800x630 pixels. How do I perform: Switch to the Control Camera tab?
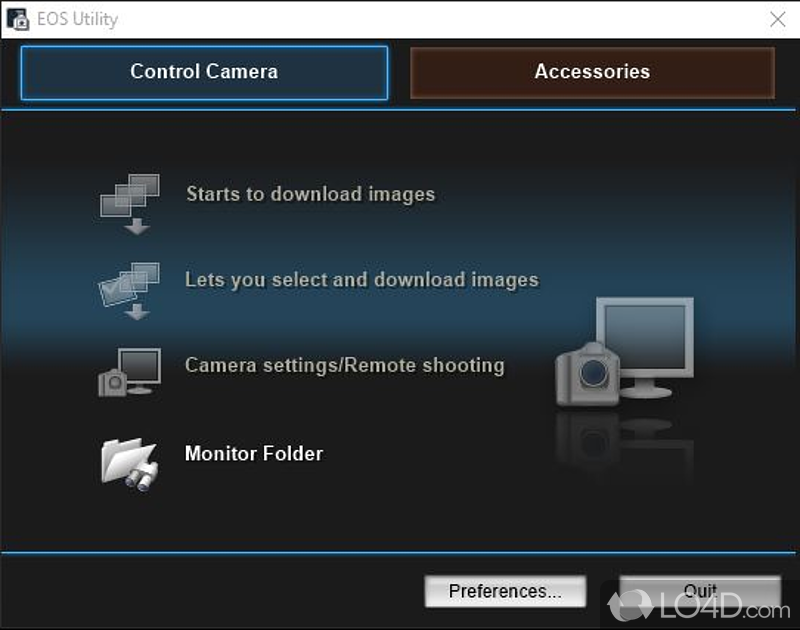204,72
